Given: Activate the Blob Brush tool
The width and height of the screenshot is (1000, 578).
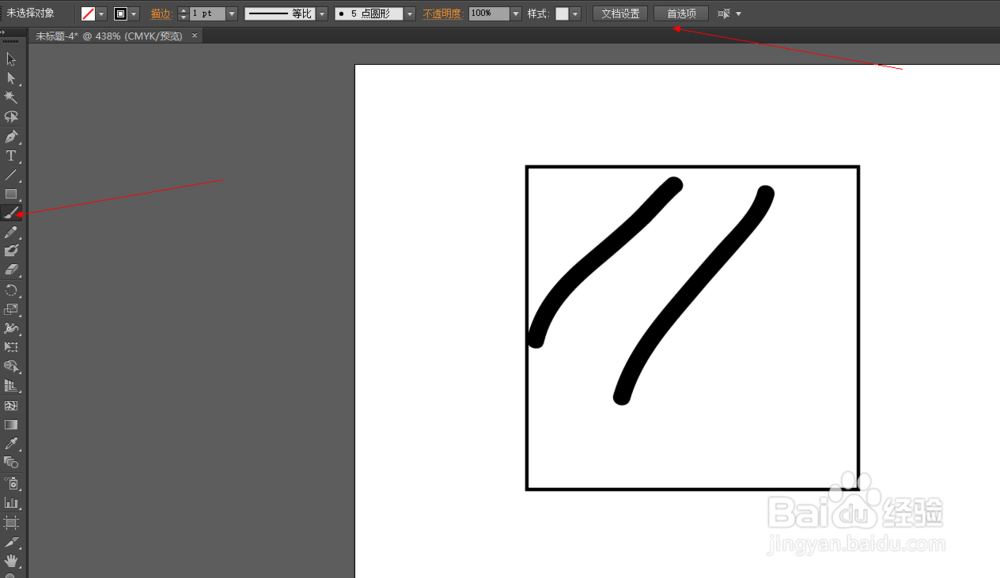Looking at the screenshot, I should 11,251.
